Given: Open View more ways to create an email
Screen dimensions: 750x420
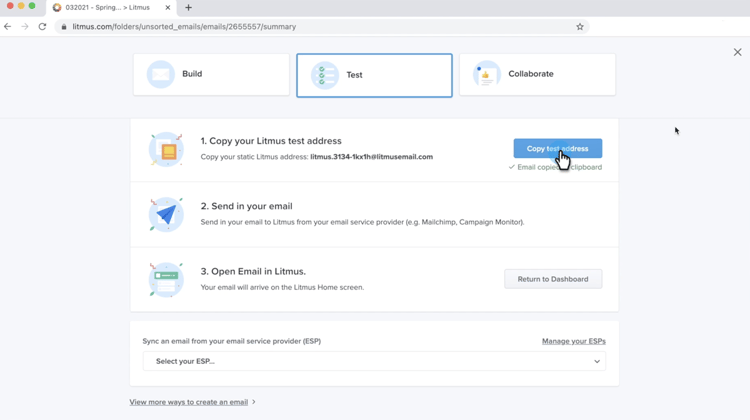Looking at the screenshot, I should coord(188,402).
